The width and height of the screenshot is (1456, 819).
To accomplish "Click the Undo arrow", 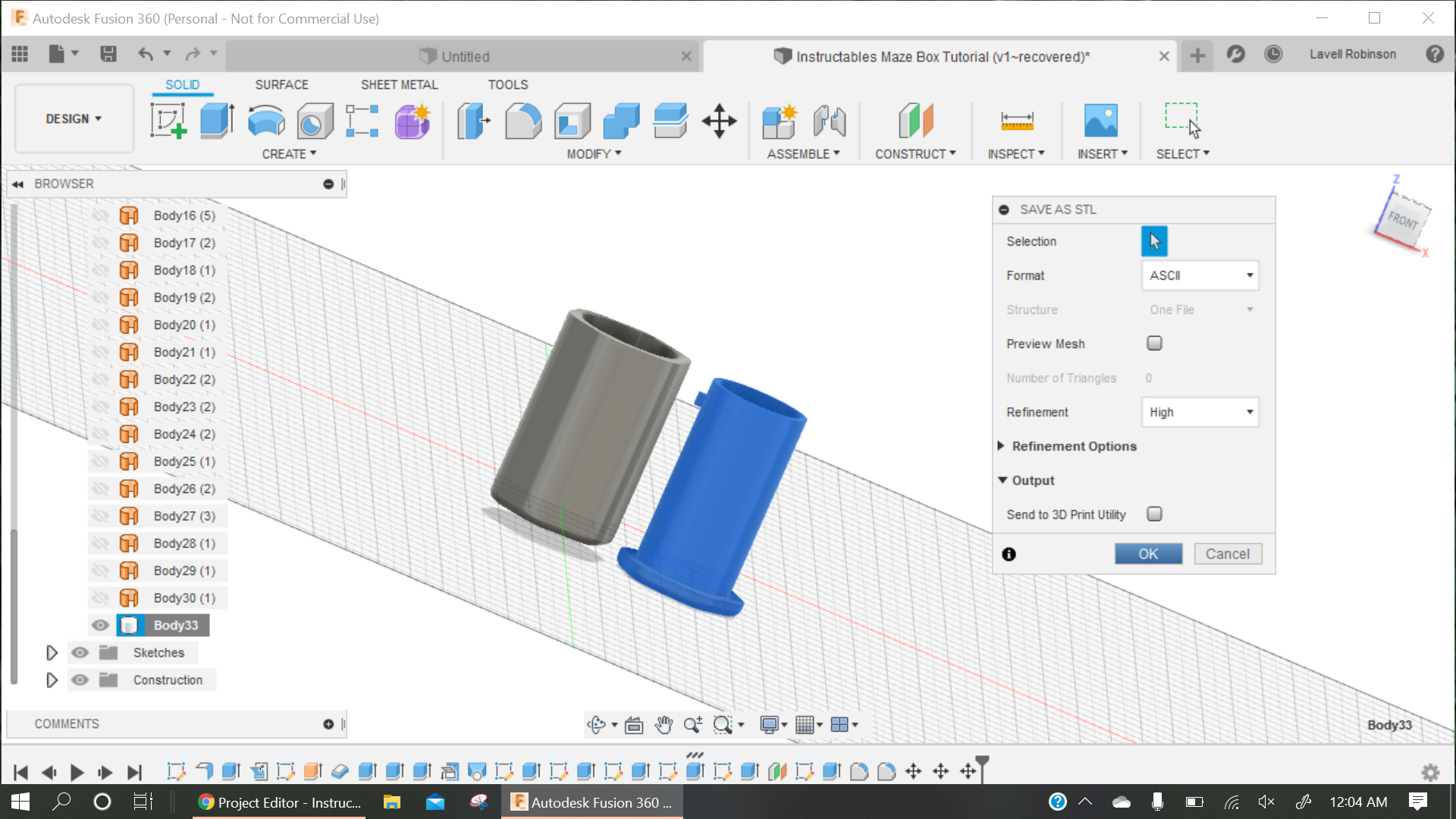I will [x=146, y=54].
